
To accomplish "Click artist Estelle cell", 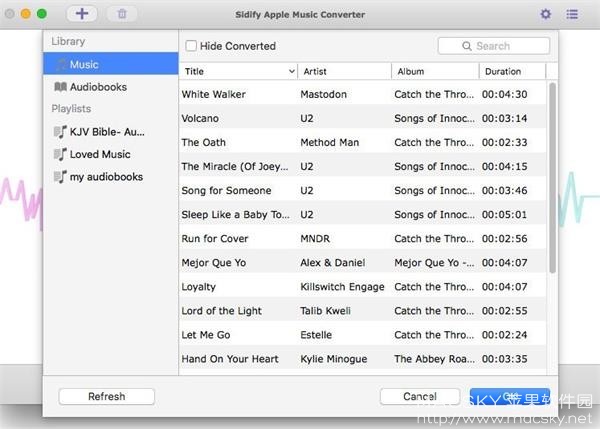I will (316, 335).
